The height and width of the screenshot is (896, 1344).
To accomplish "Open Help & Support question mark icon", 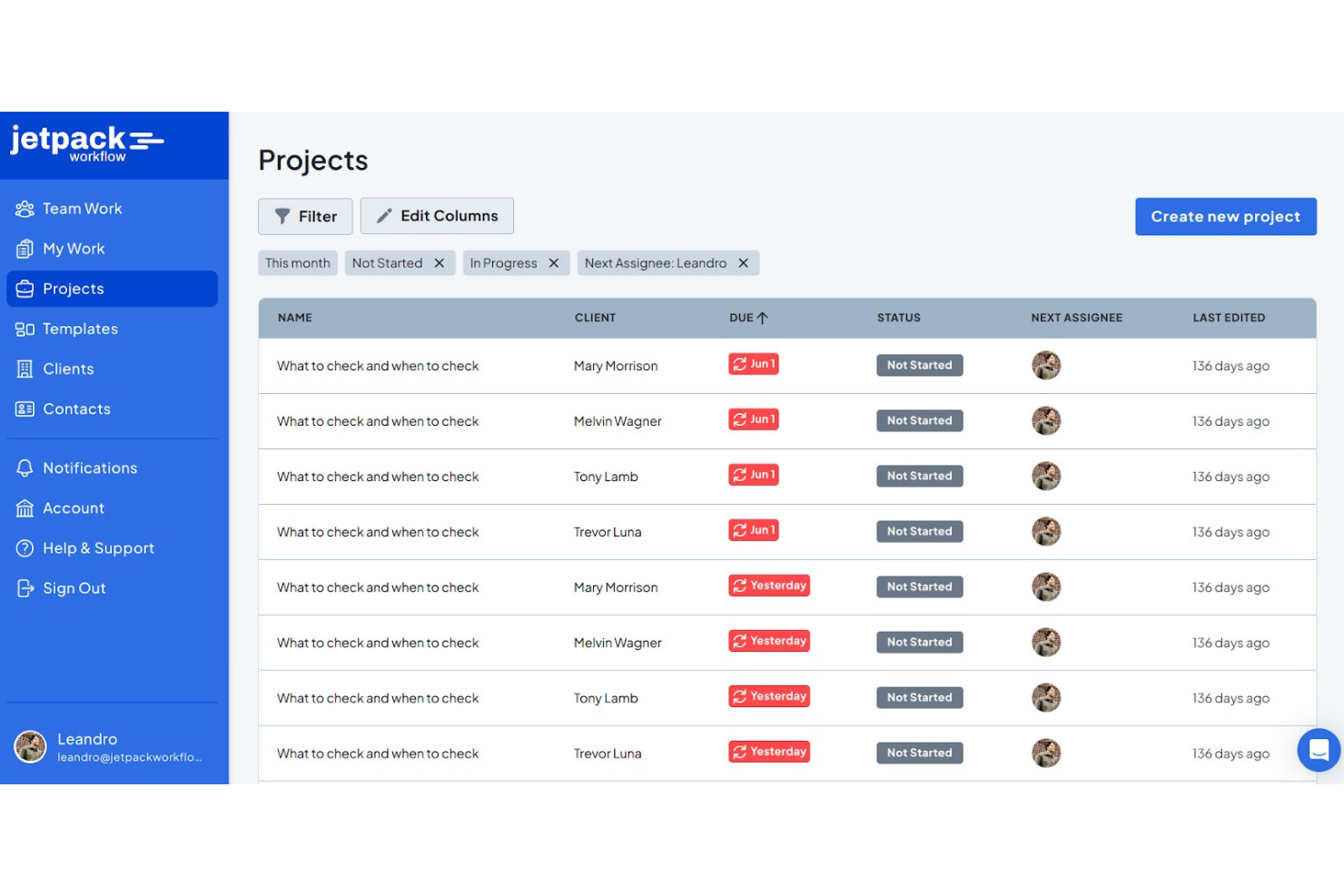I will point(25,547).
